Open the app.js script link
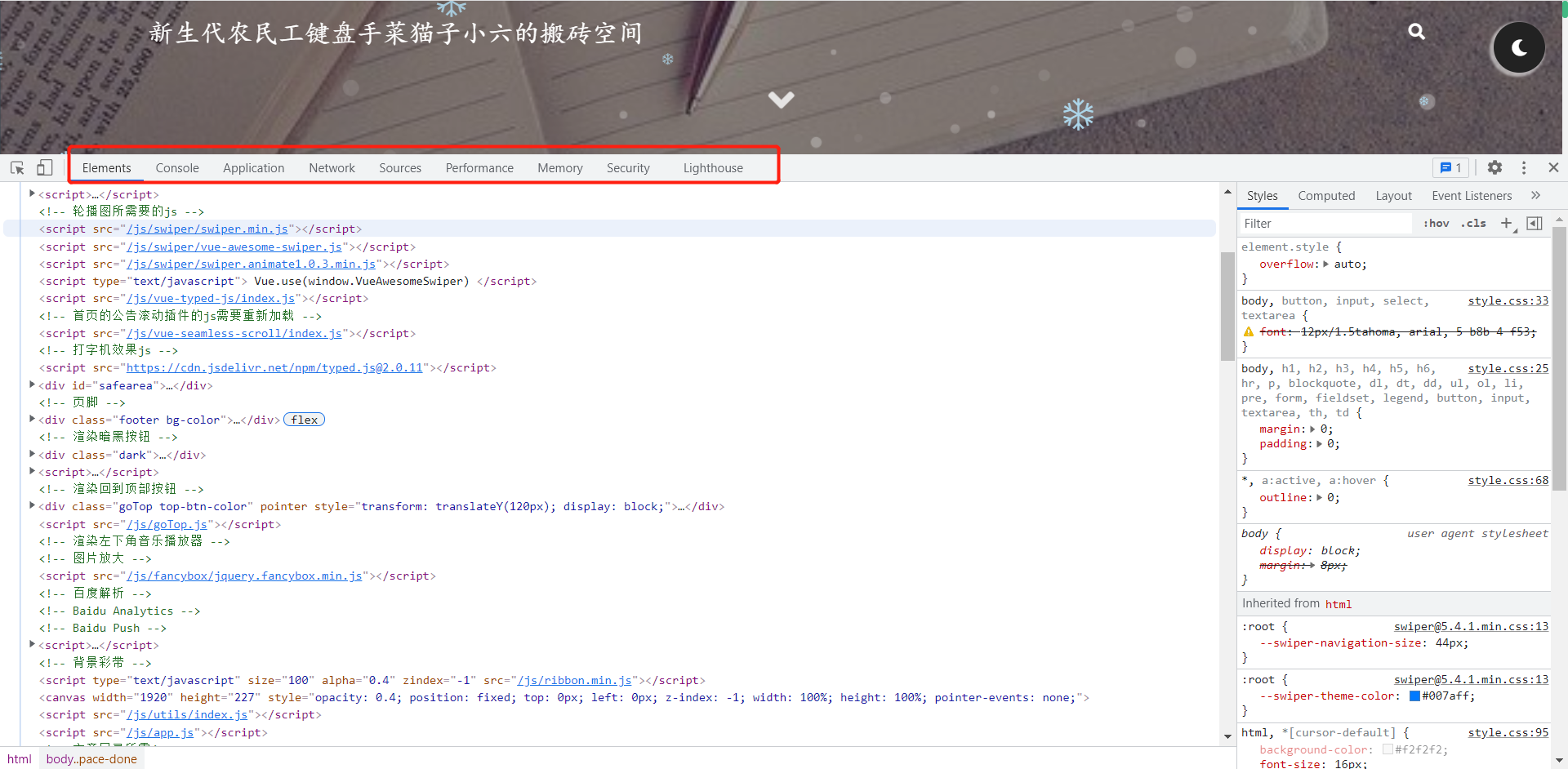This screenshot has height=769, width=1568. tap(160, 732)
